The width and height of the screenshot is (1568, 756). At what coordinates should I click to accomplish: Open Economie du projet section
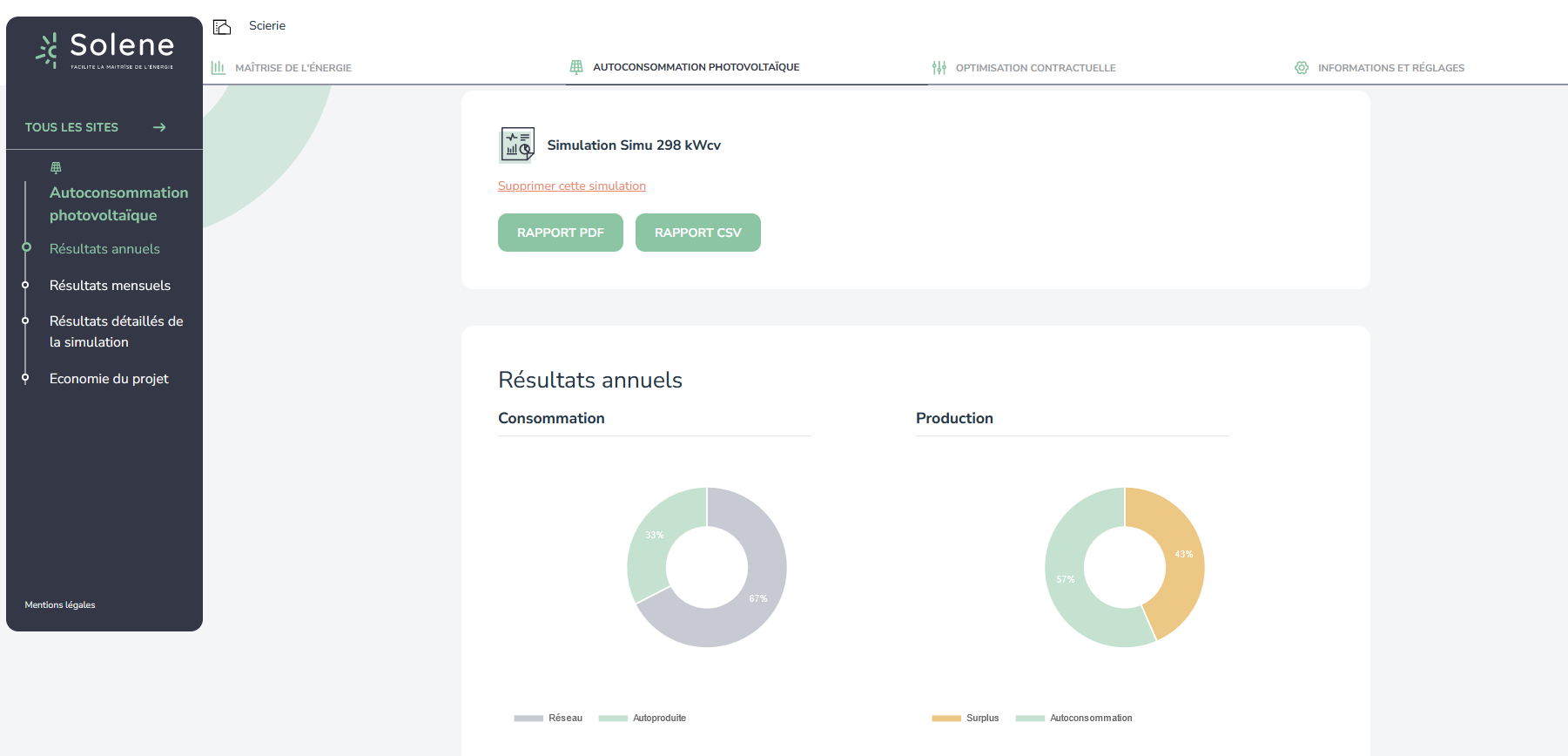tap(109, 379)
